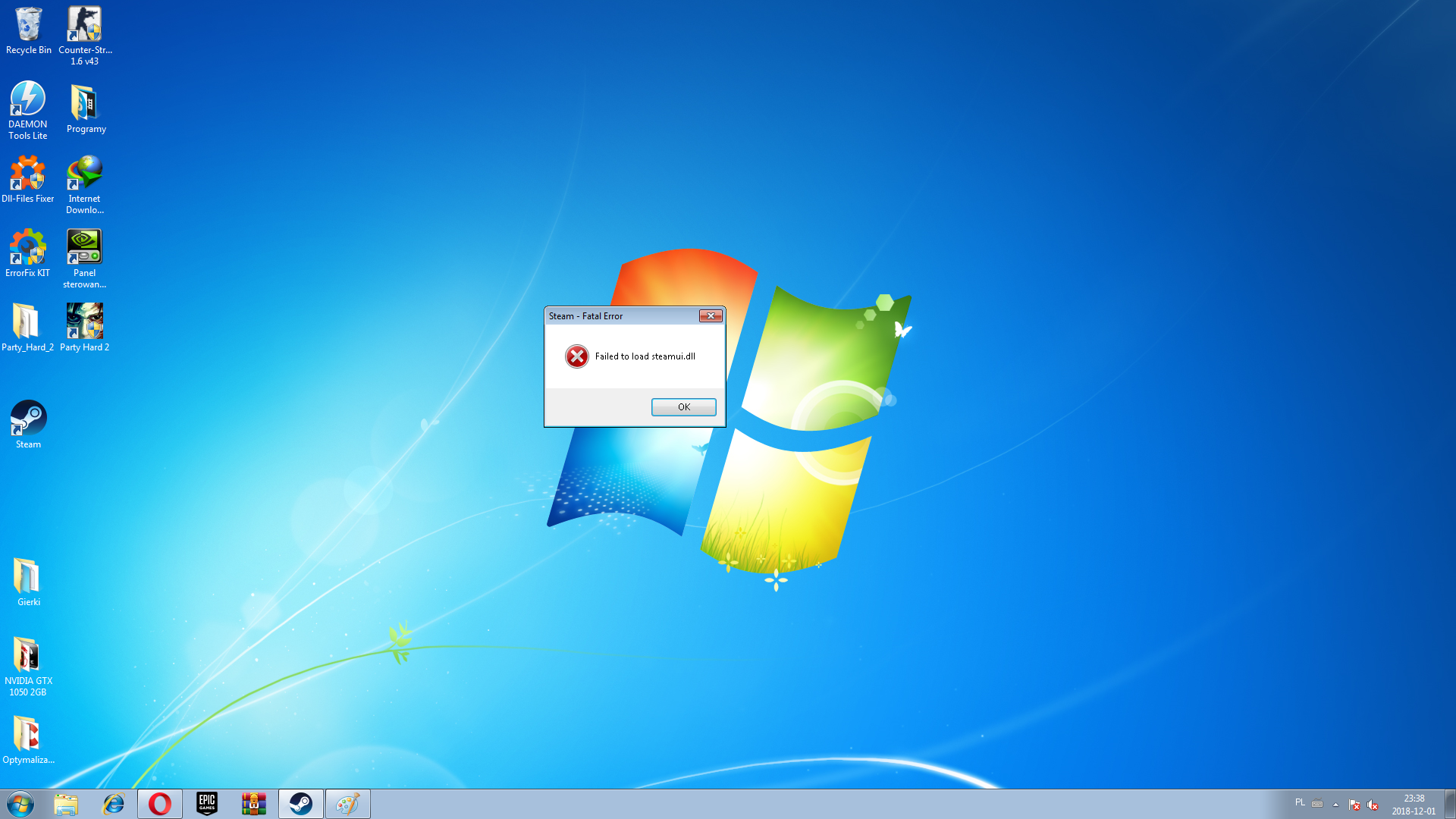This screenshot has width=1456, height=819.
Task: Select ErrorFix KIT desktop icon
Action: click(x=28, y=249)
